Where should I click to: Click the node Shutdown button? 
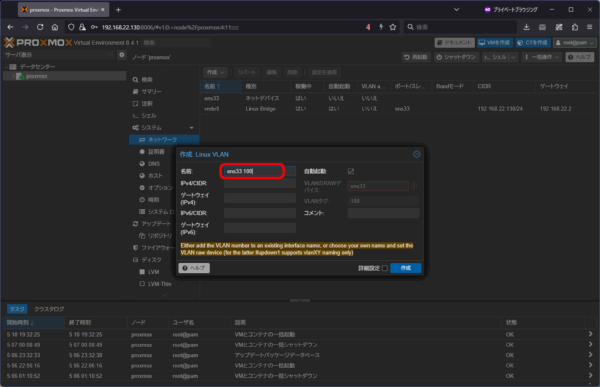coord(456,57)
